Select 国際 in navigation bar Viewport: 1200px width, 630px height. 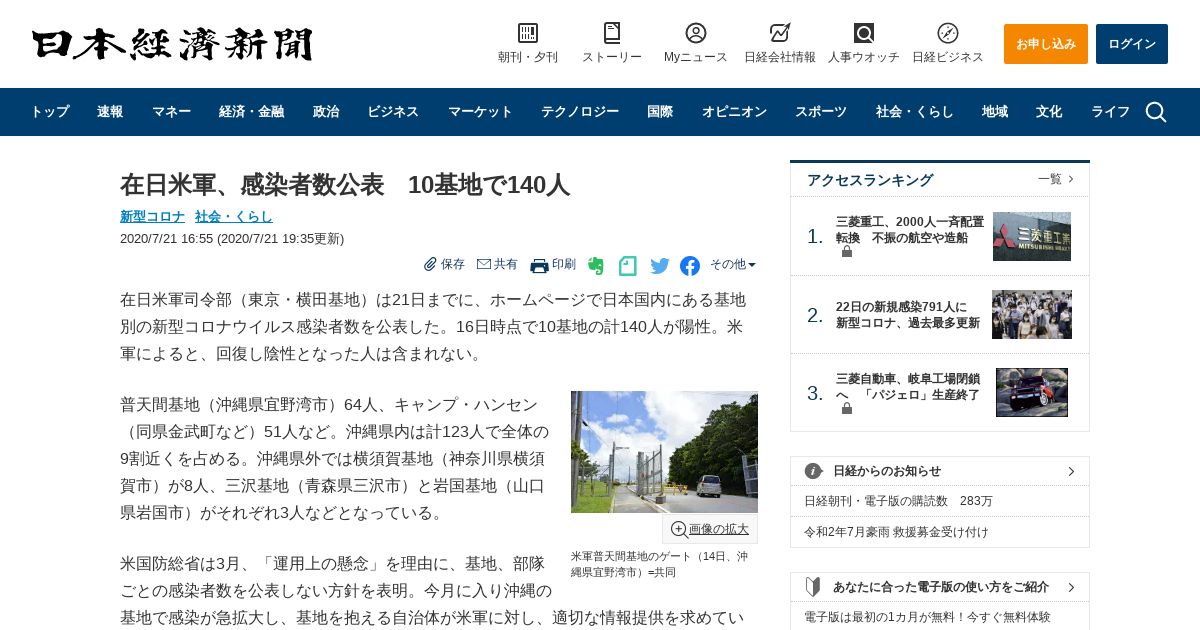pyautogui.click(x=660, y=112)
